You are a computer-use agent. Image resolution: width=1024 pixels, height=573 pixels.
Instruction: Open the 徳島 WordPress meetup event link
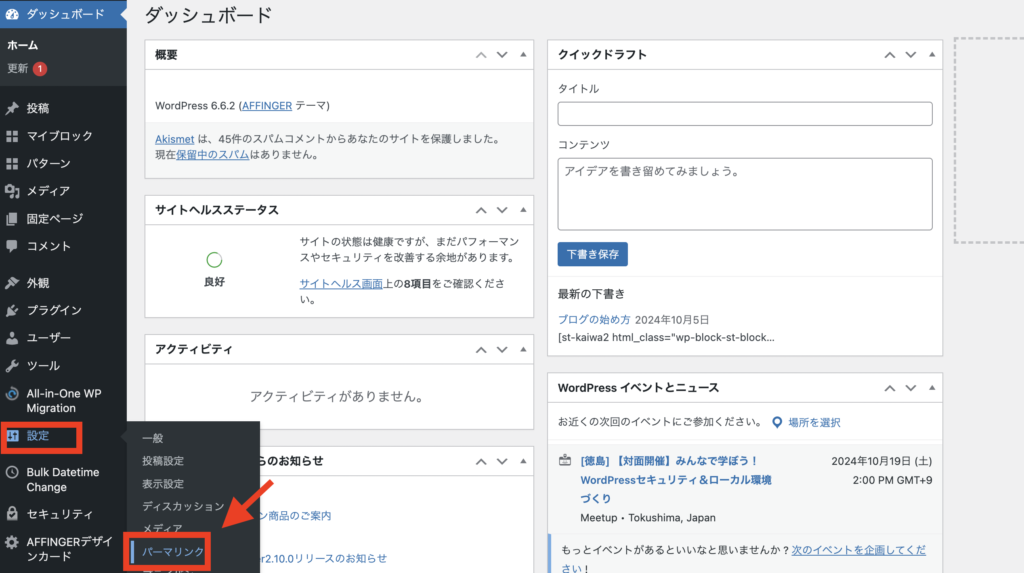[x=676, y=480]
